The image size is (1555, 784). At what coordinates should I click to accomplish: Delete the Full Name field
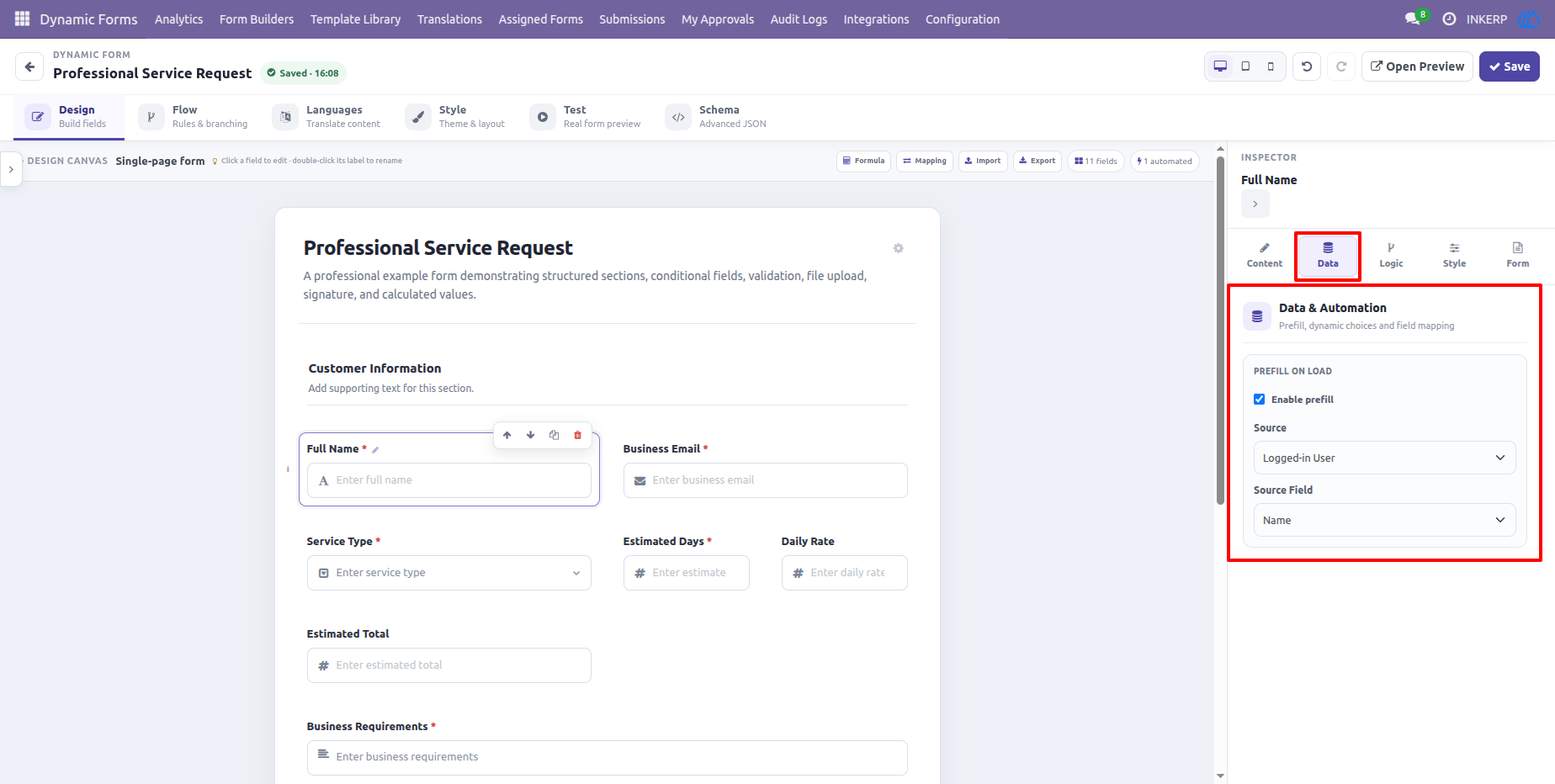coord(578,435)
